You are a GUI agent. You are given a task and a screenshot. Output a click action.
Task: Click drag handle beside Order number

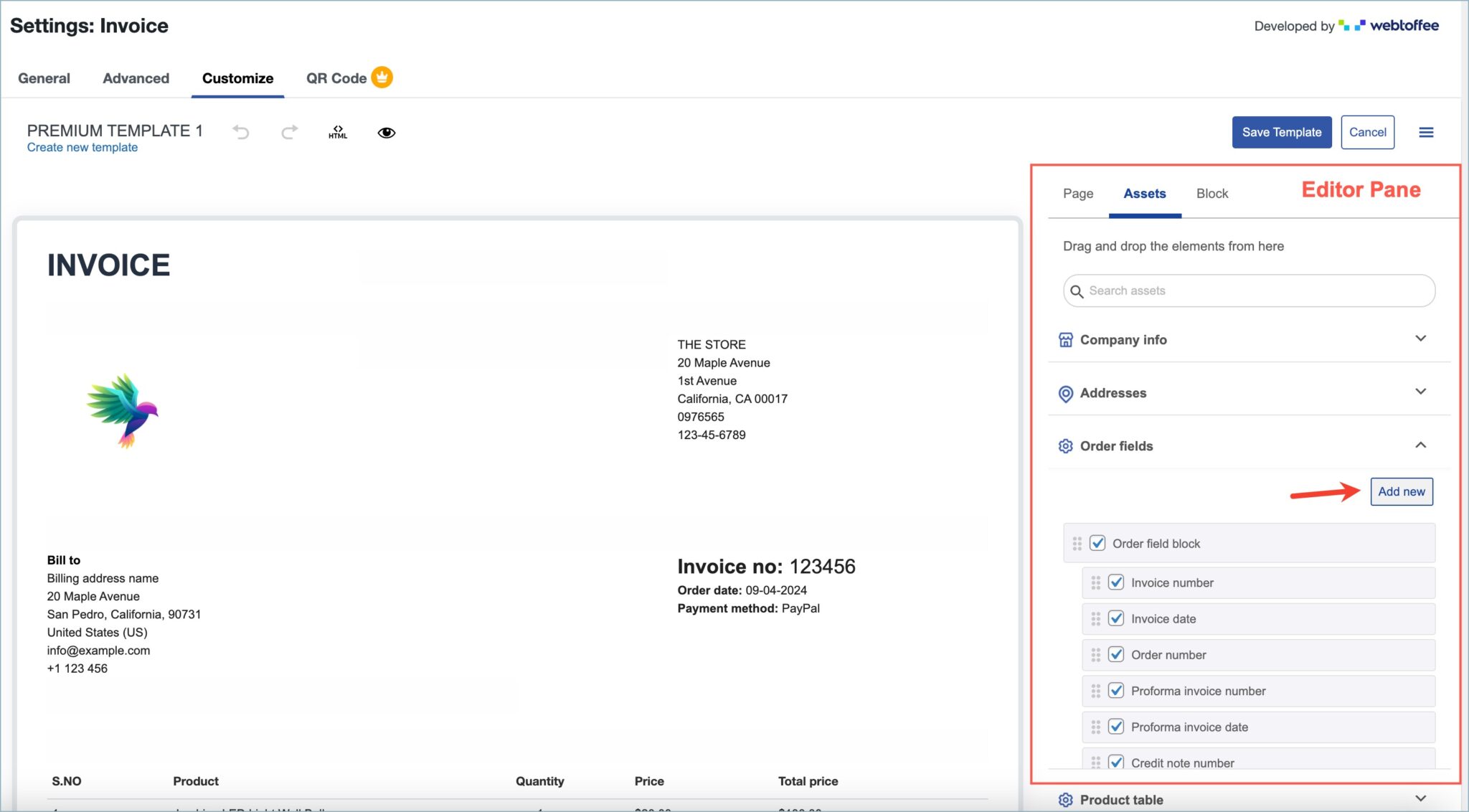tap(1096, 655)
